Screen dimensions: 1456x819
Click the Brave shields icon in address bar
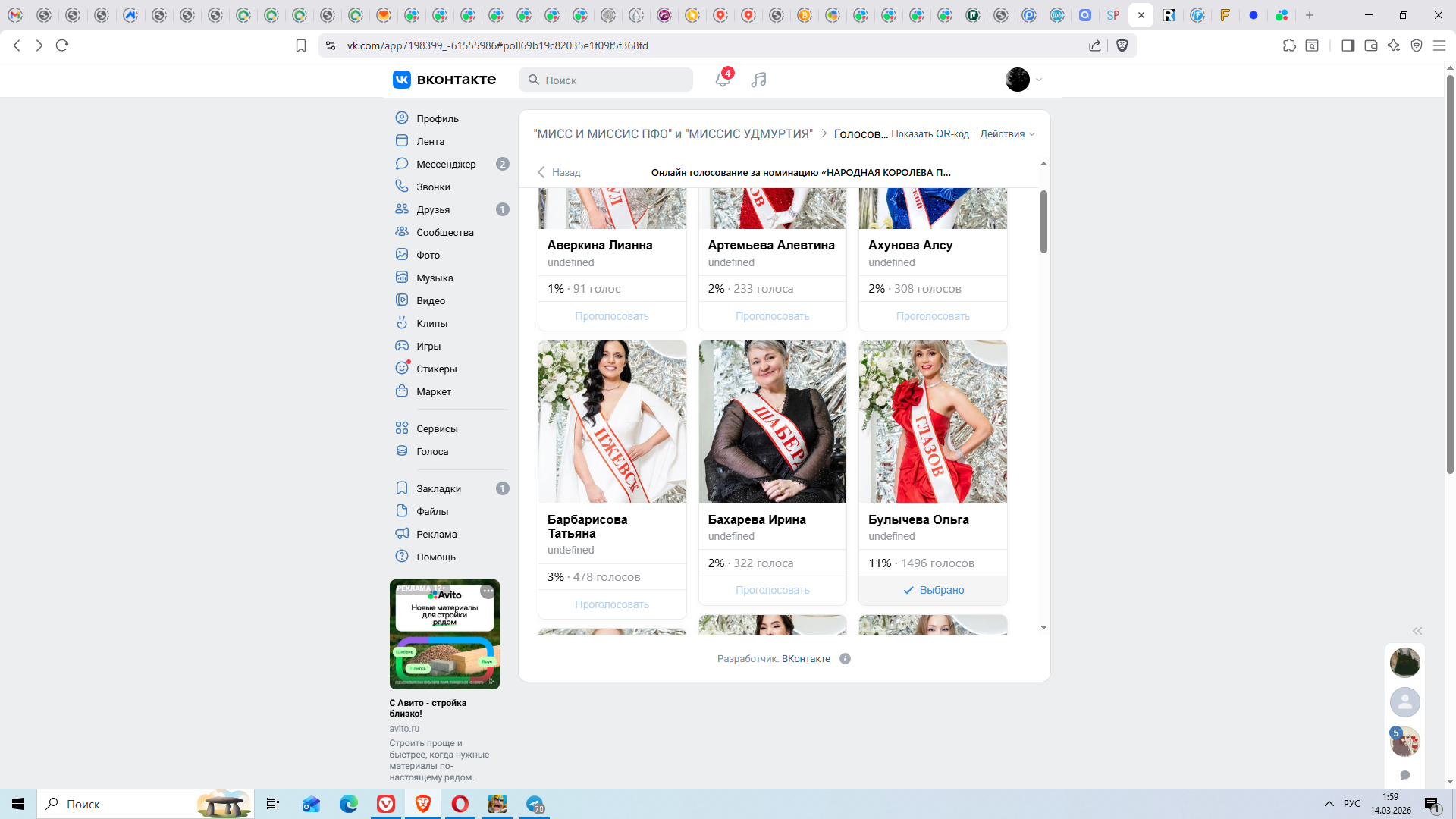click(x=1122, y=45)
